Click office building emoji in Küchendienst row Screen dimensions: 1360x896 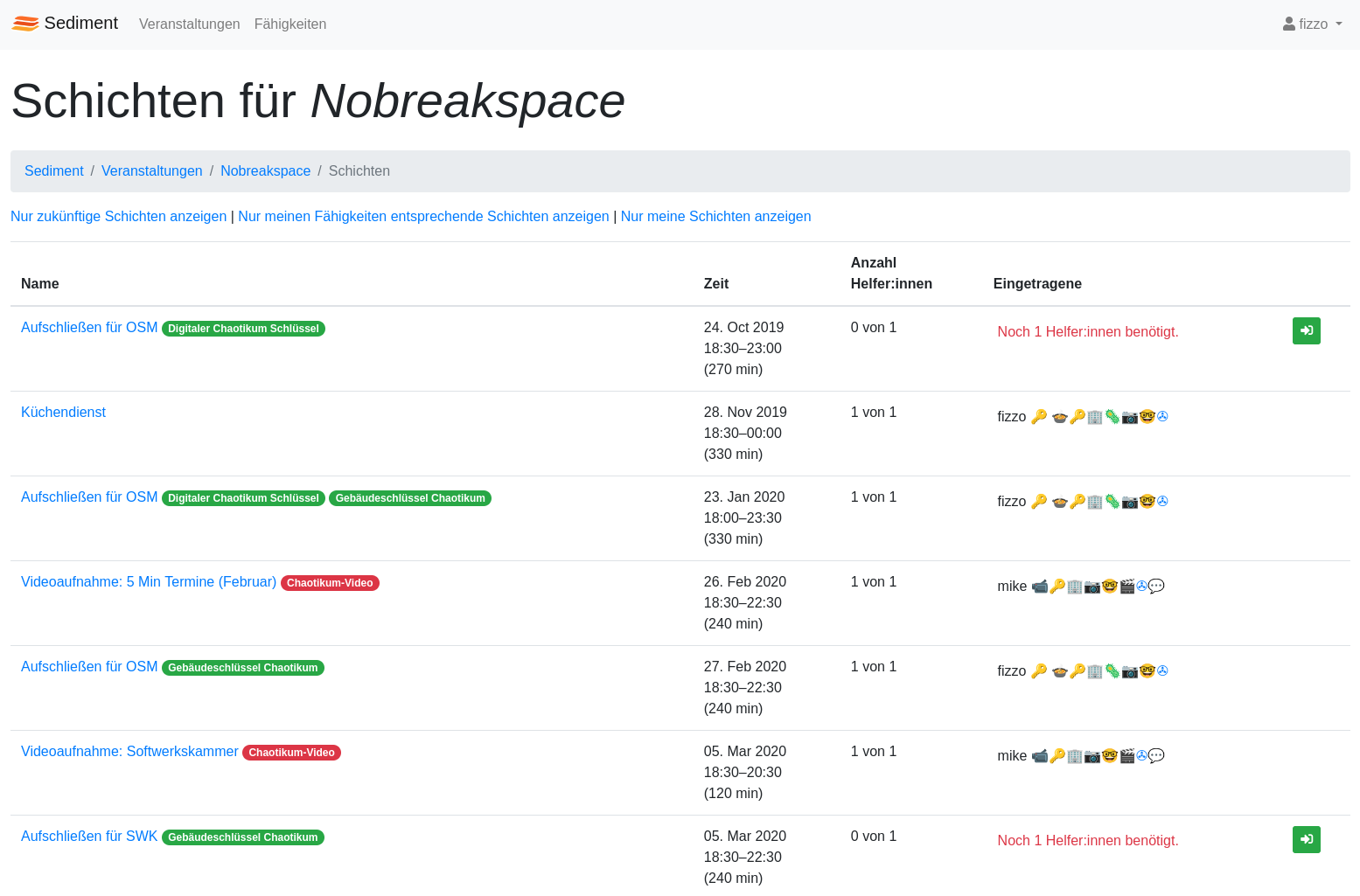(1095, 417)
